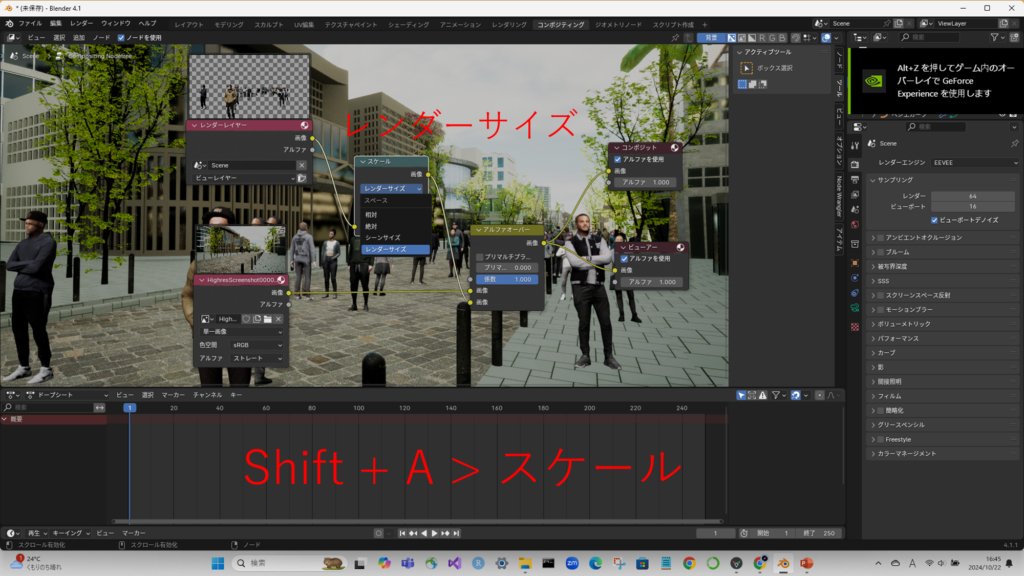Disable the ビューポートデノイズ checkbox

pos(934,219)
